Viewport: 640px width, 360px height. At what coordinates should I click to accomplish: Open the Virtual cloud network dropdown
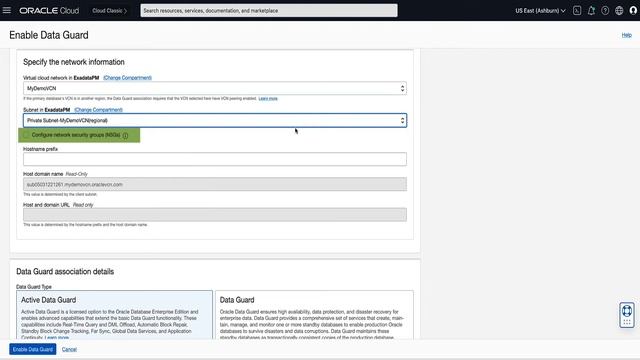pos(215,88)
